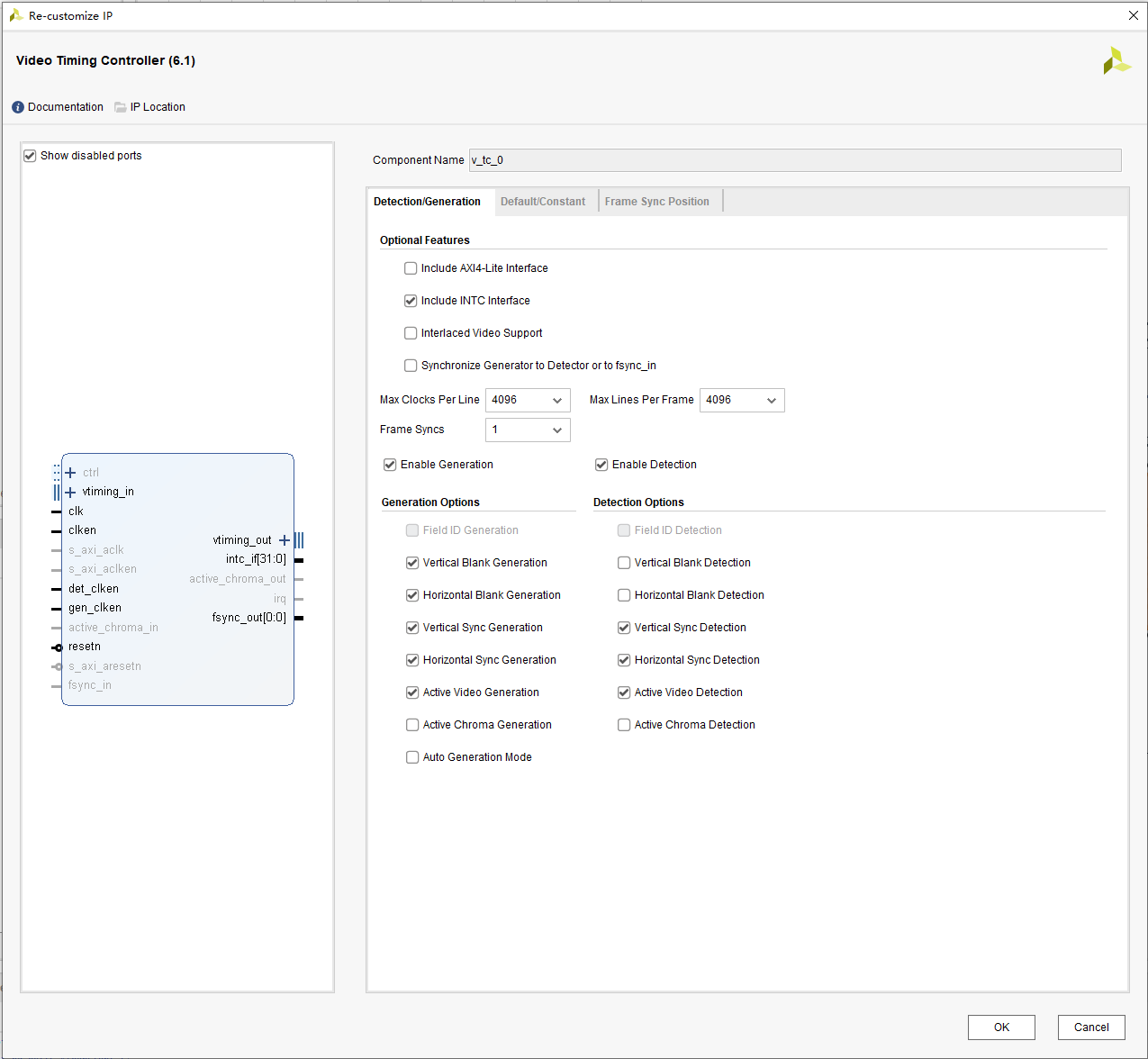Expand the ctrl interface in the block diagram

click(70, 472)
